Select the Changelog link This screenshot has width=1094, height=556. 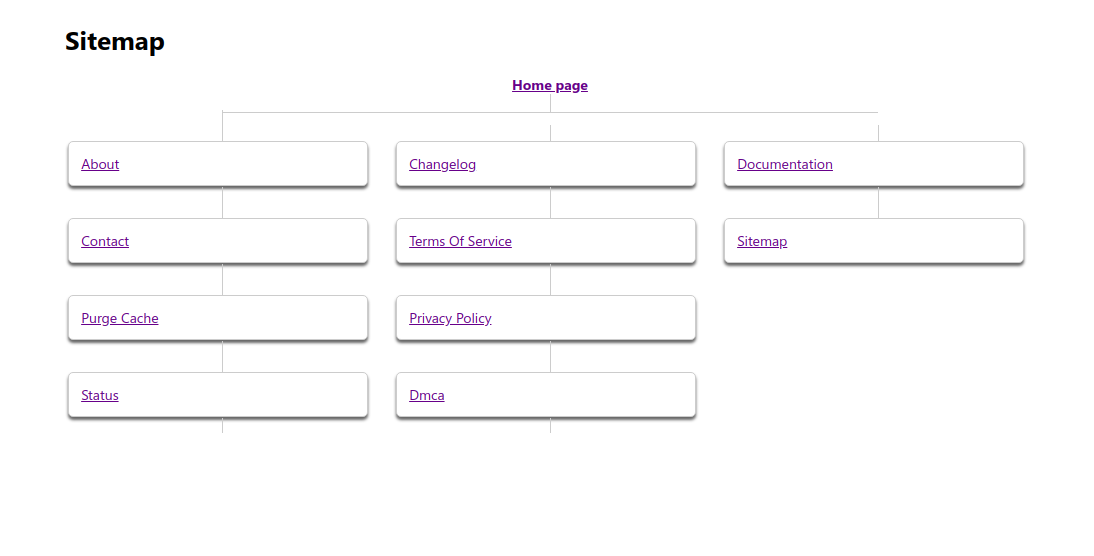coord(442,165)
